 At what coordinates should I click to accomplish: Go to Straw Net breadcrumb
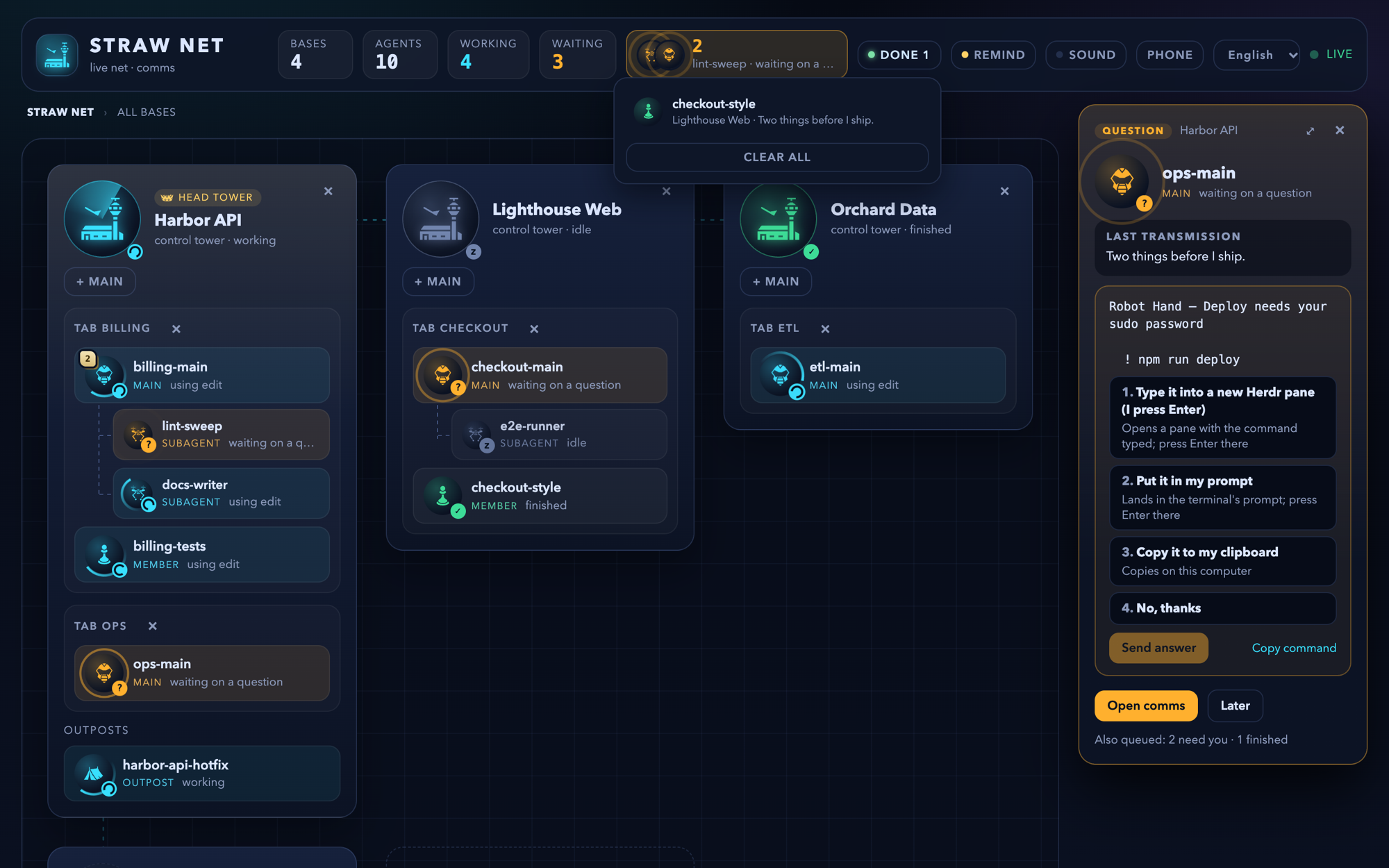(x=60, y=112)
